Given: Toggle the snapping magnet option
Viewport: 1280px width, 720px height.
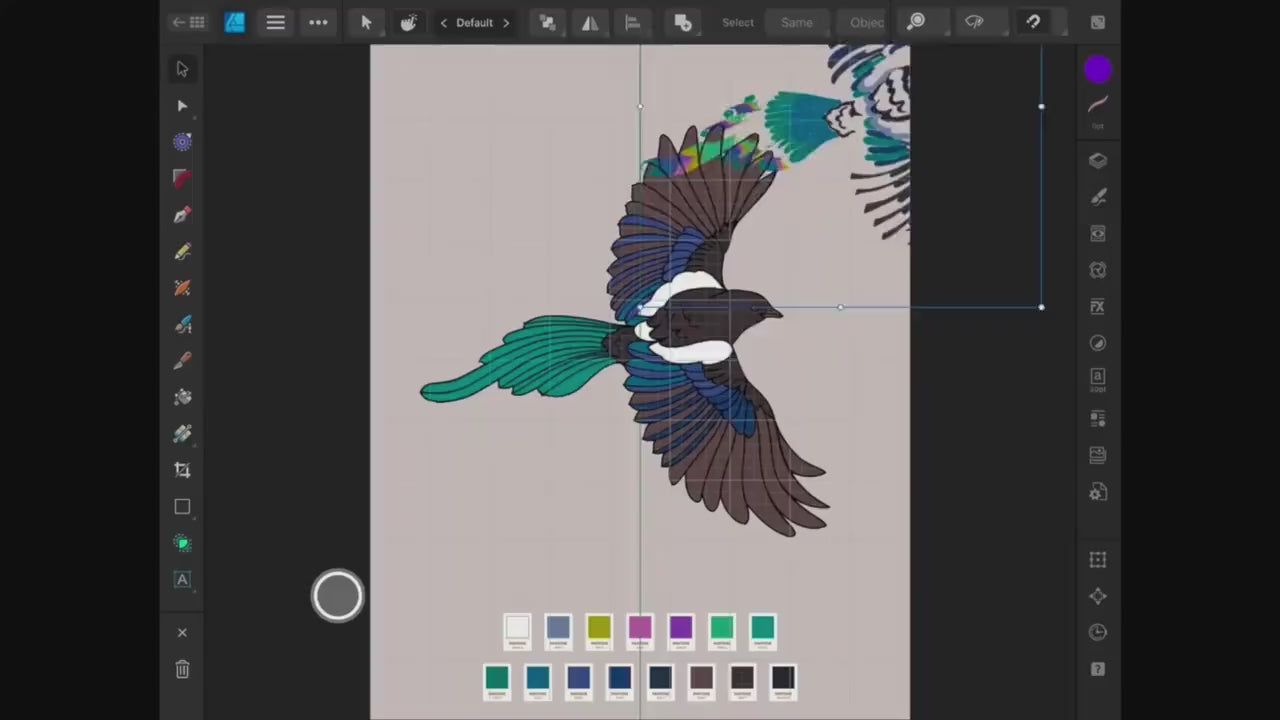Looking at the screenshot, I should [1033, 22].
